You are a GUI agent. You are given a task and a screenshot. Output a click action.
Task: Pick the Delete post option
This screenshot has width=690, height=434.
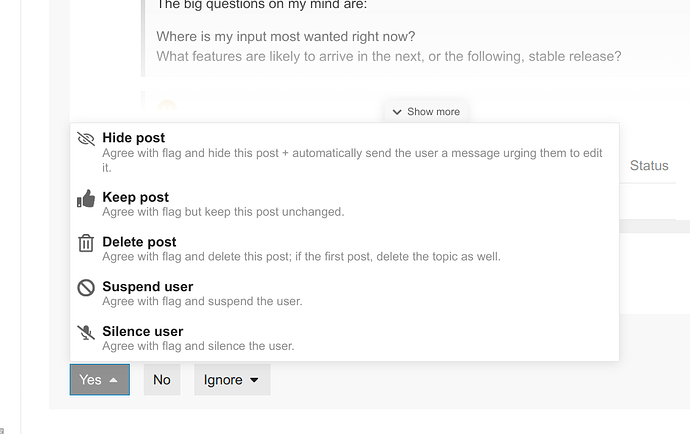345,249
